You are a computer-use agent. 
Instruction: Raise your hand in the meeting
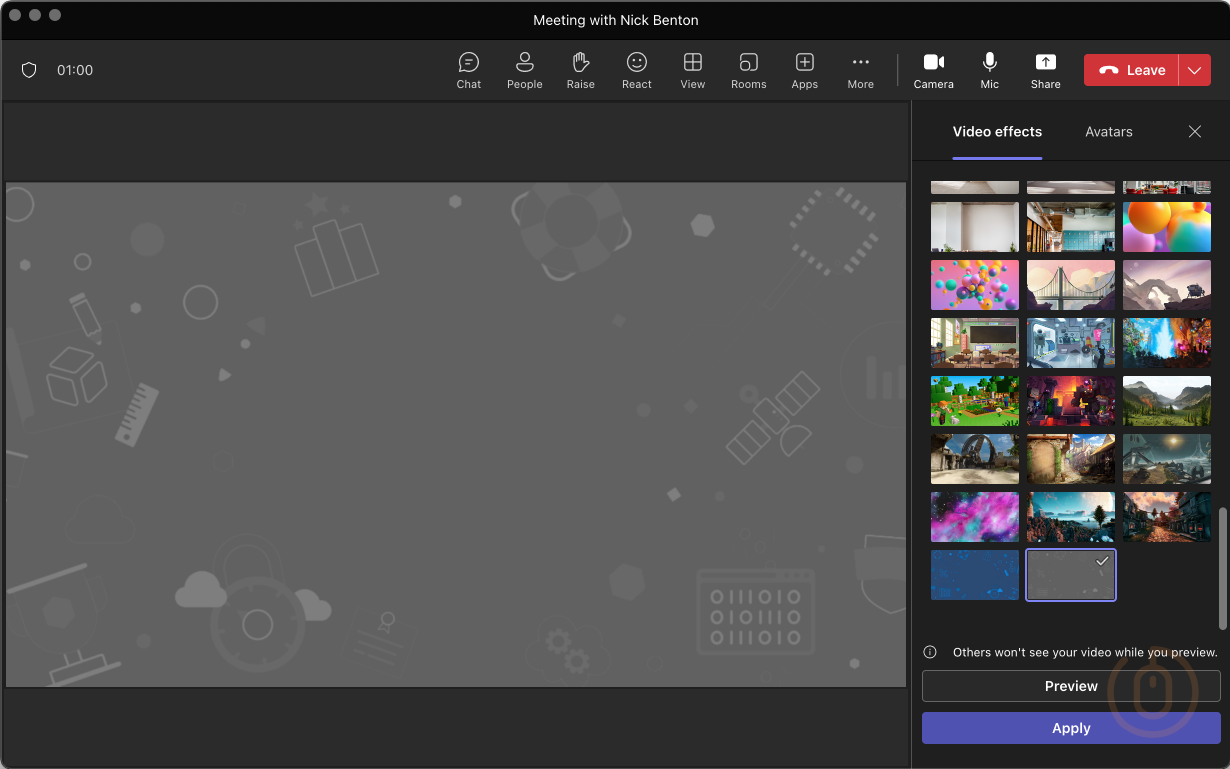580,70
